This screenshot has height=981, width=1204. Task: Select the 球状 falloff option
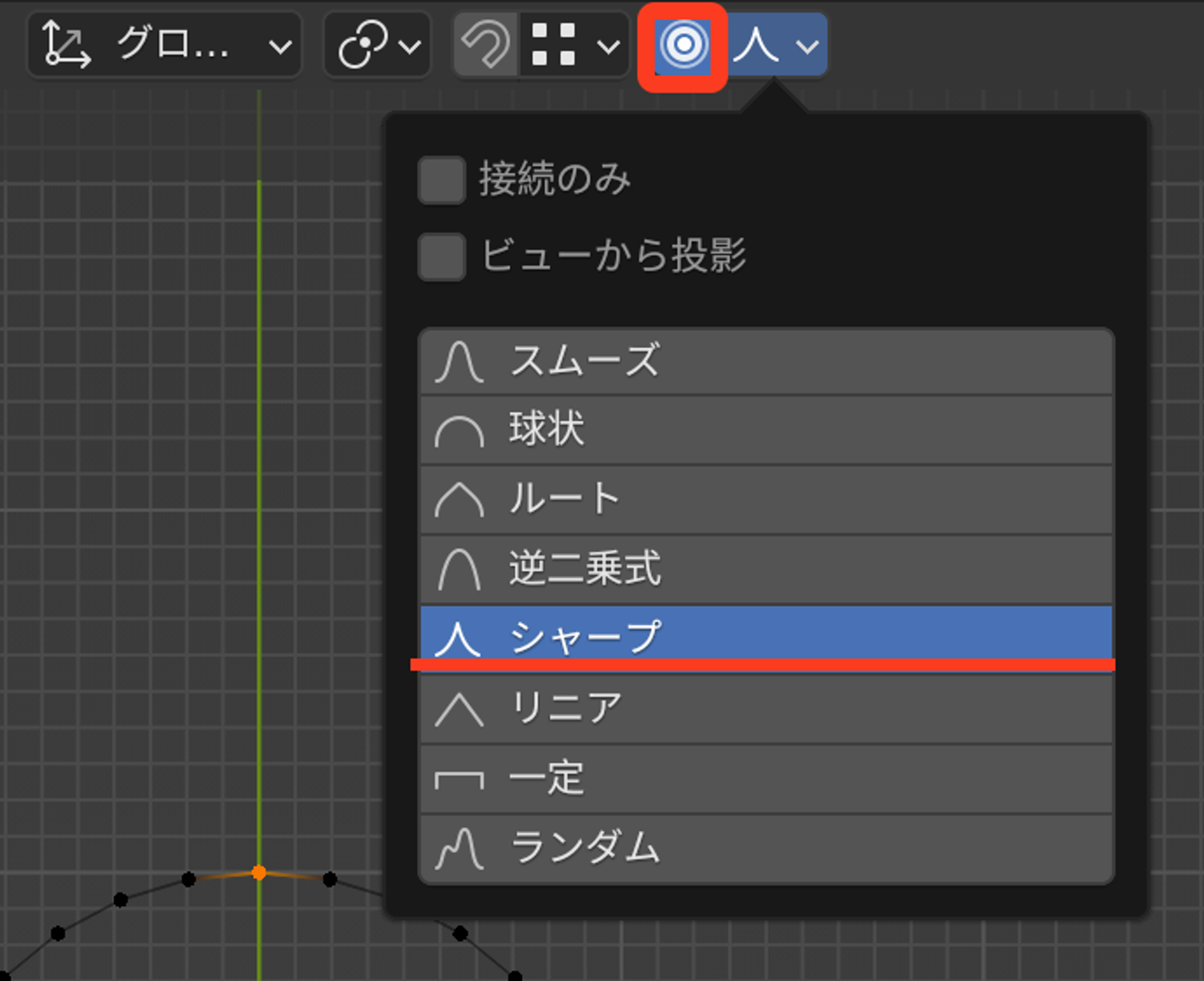[x=766, y=430]
